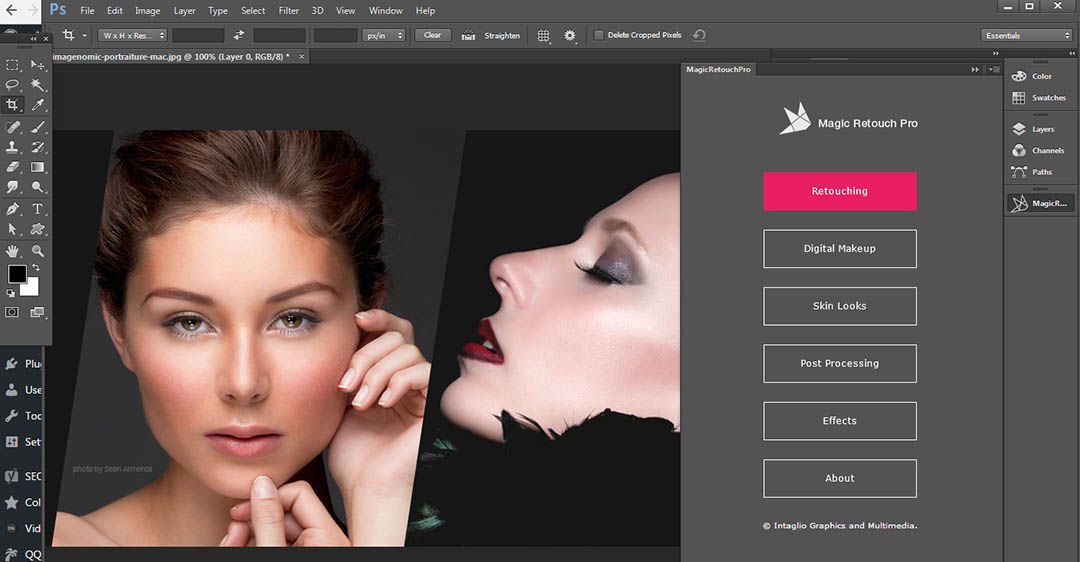The height and width of the screenshot is (562, 1080).
Task: Close the imagenomic-portraiture-mac.jpg document tab
Action: tap(302, 56)
